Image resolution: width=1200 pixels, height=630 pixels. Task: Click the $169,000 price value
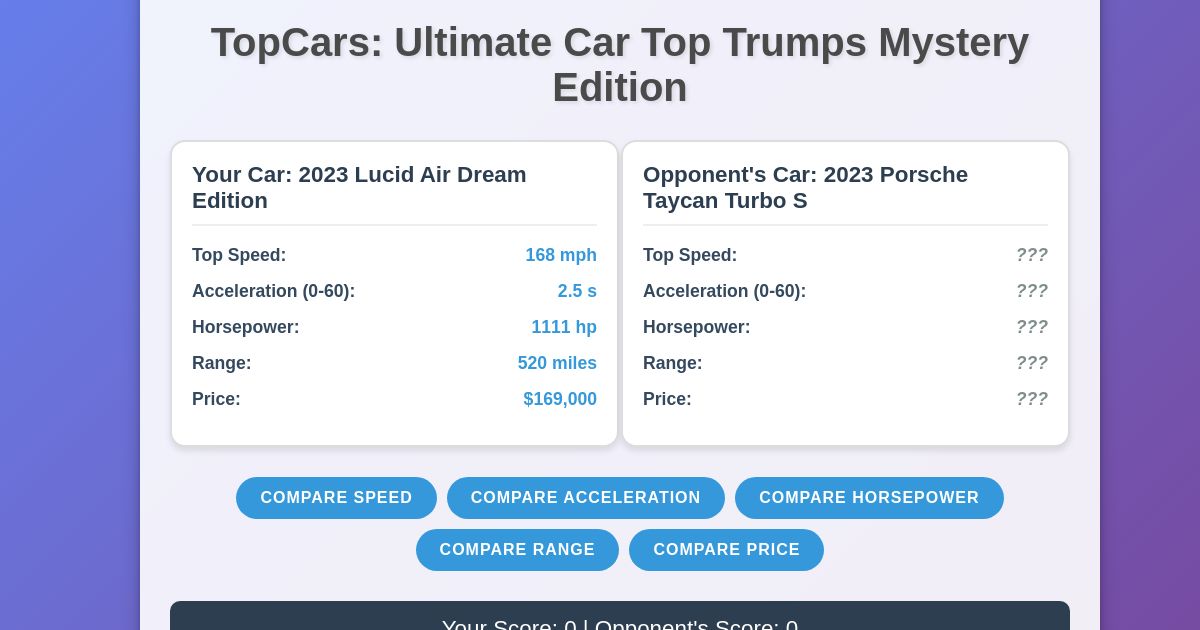coord(560,399)
